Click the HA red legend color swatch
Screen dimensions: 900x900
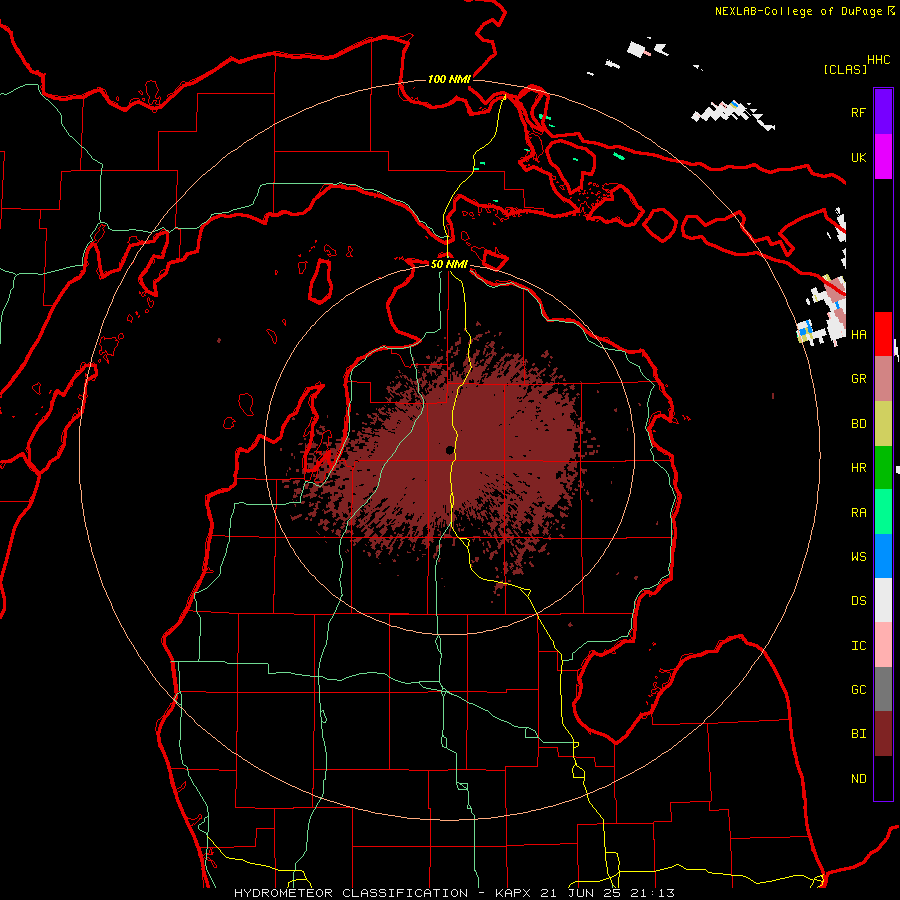pyautogui.click(x=883, y=334)
